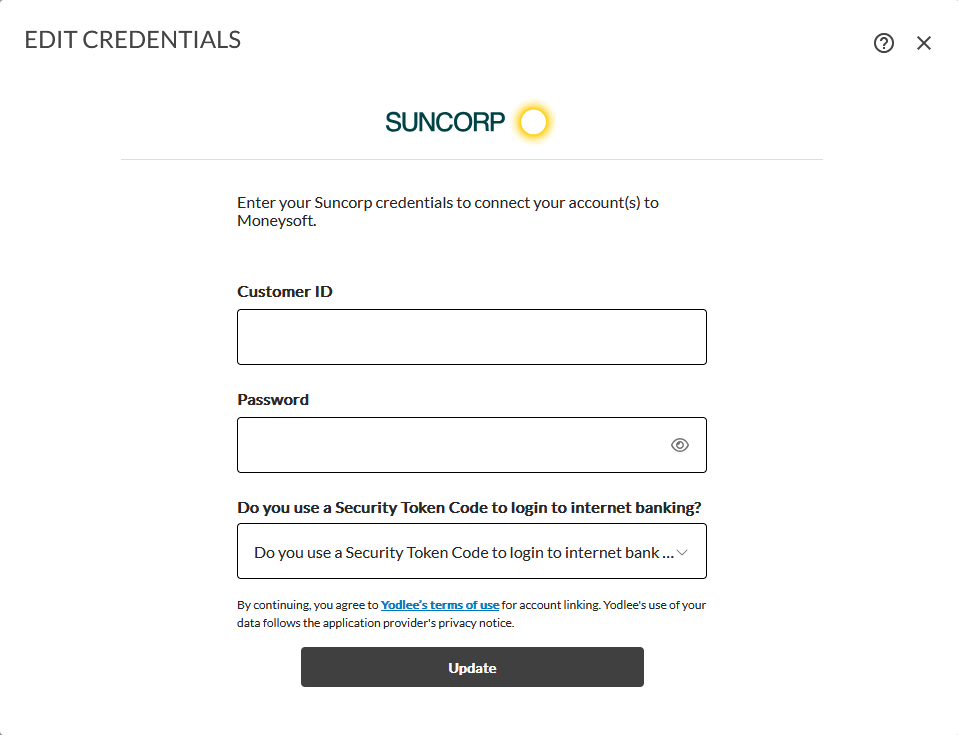Image resolution: width=958 pixels, height=735 pixels.
Task: Open the help question mark icon
Action: pyautogui.click(x=884, y=43)
